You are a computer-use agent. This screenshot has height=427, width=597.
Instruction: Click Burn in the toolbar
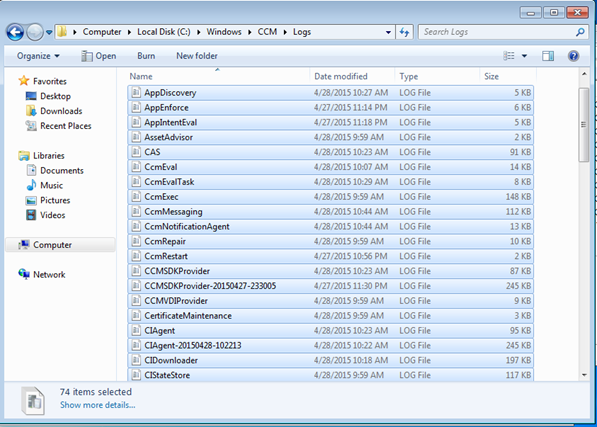coord(146,56)
